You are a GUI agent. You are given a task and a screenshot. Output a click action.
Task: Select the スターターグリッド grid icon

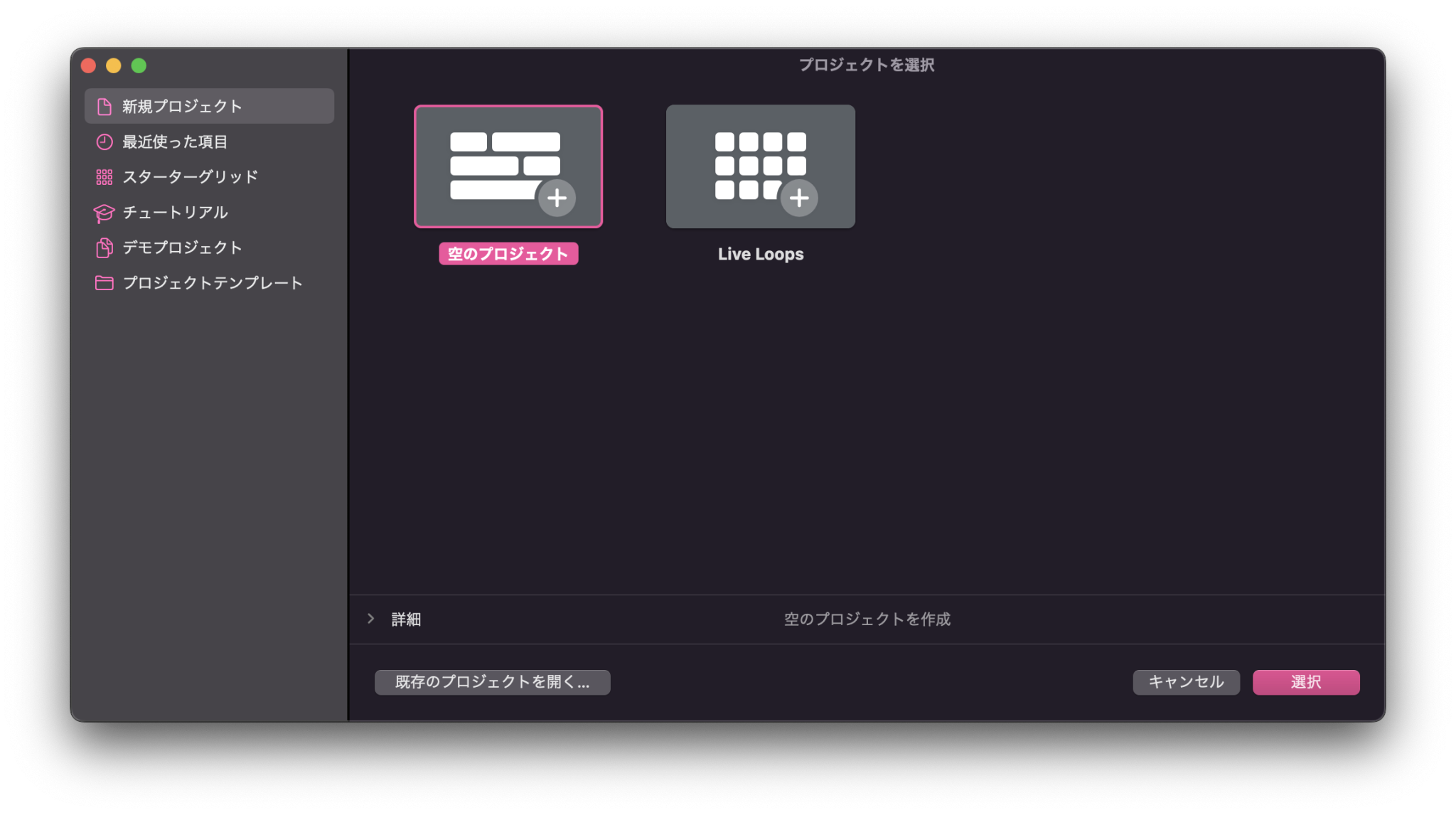(x=104, y=176)
